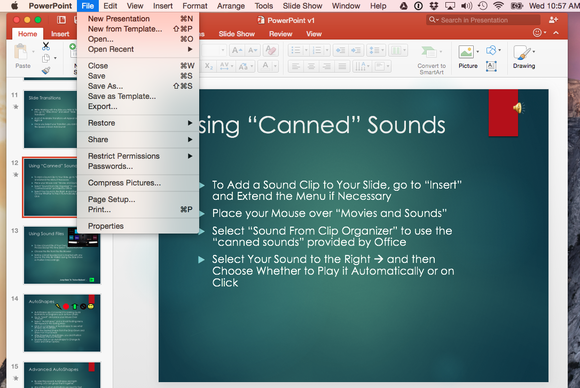This screenshot has height=388, width=580.
Task: Open Properties from File menu
Action: click(138, 226)
